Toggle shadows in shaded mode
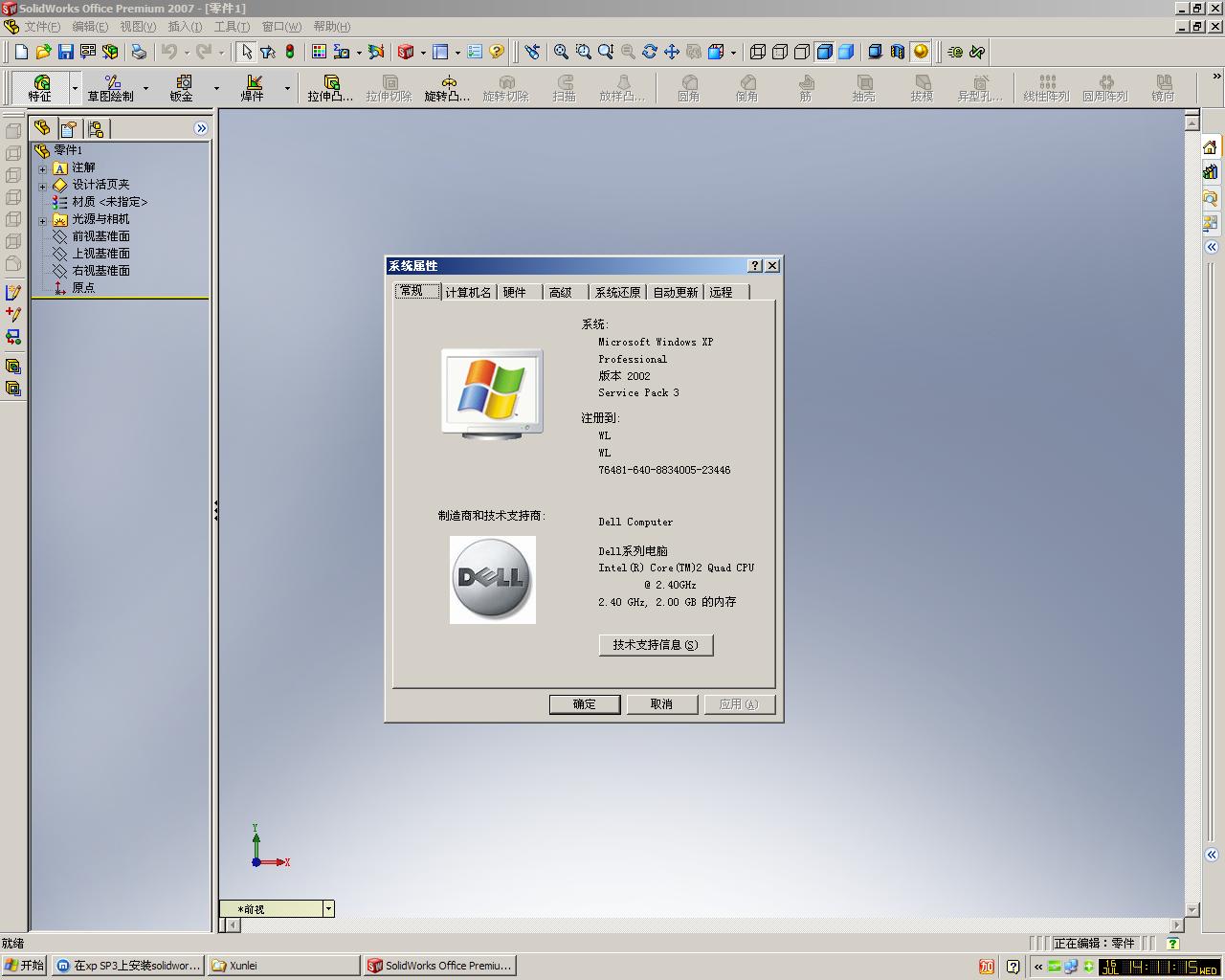This screenshot has width=1225, height=980. pos(875,52)
